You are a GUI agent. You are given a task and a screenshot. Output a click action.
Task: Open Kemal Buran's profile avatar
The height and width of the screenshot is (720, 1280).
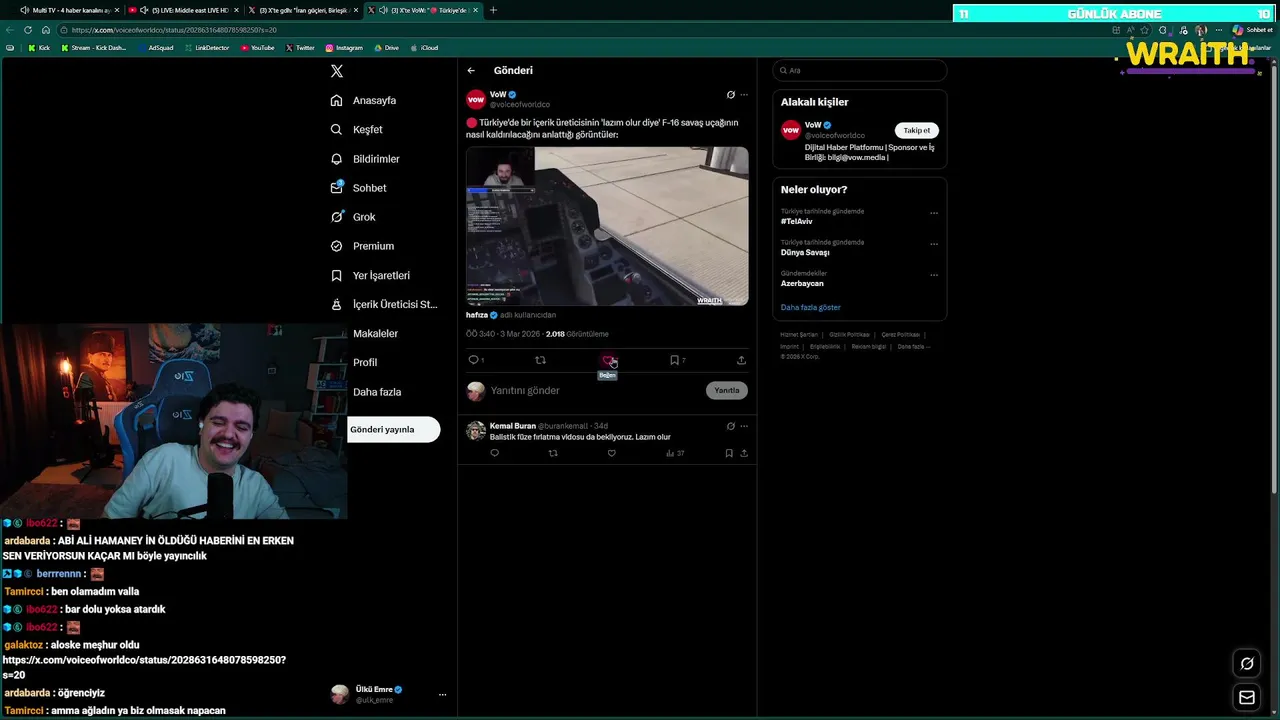coord(476,431)
